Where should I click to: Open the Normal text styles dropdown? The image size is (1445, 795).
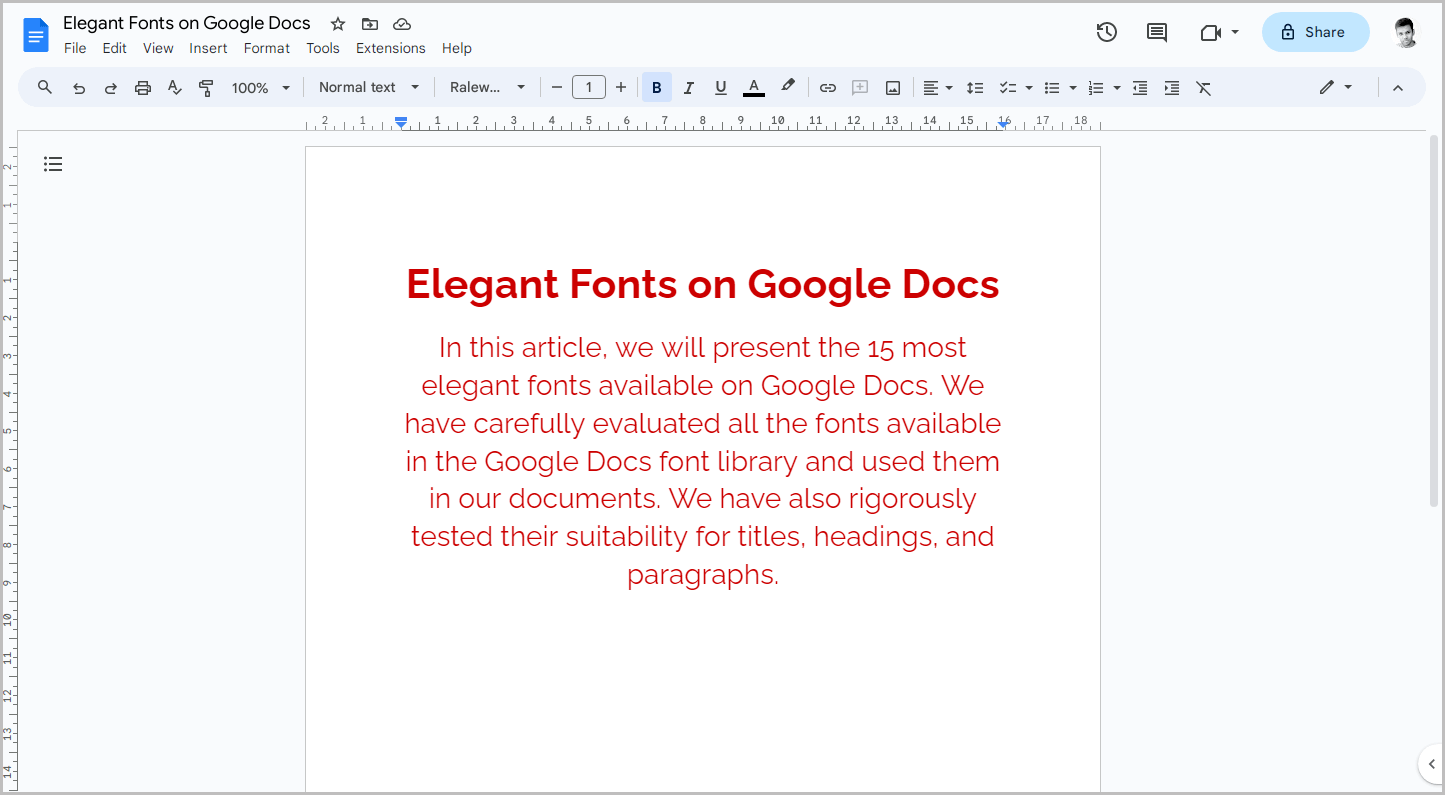tap(367, 87)
